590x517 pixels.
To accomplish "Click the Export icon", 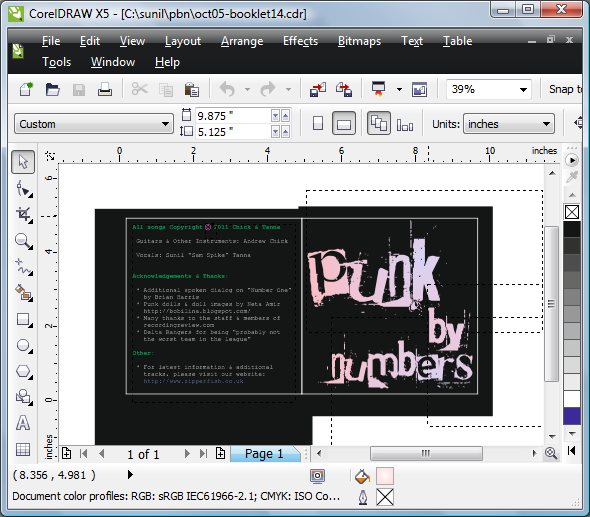I will [344, 90].
